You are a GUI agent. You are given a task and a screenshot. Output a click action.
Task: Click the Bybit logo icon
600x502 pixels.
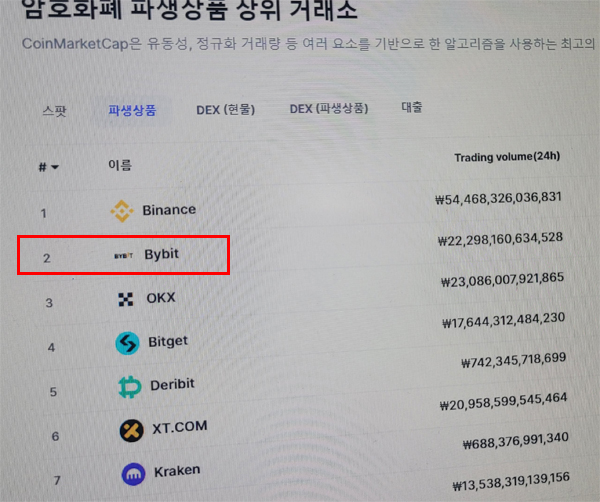tap(124, 256)
